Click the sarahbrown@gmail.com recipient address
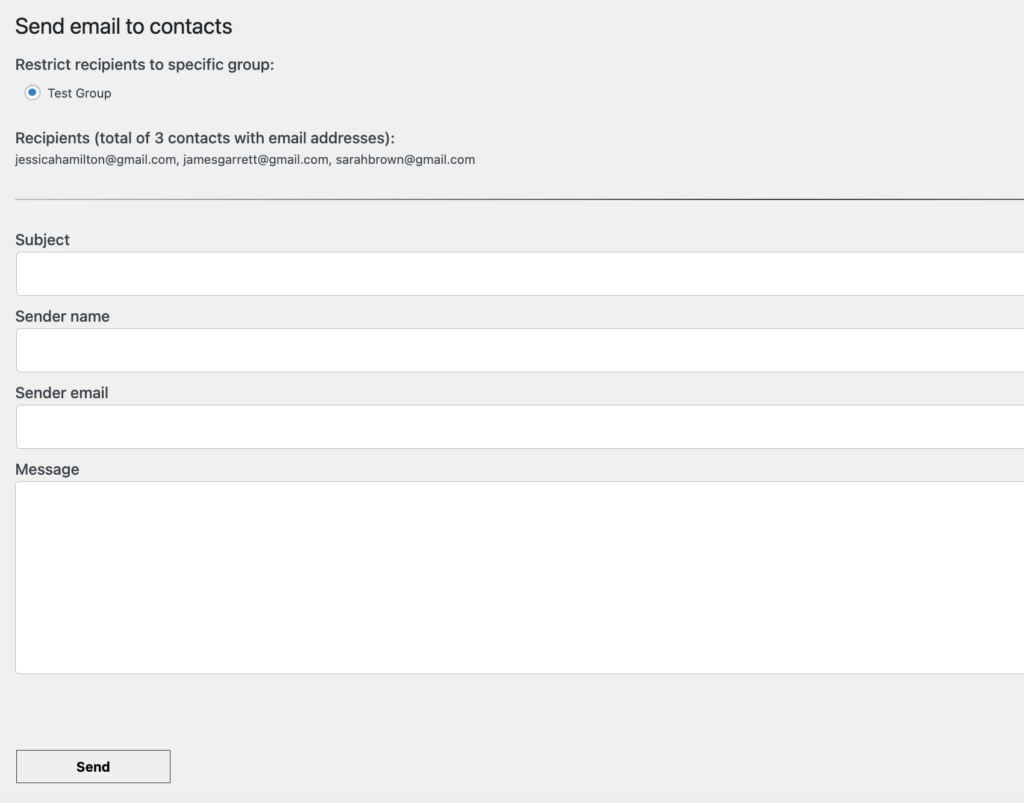1024x803 pixels. [405, 159]
